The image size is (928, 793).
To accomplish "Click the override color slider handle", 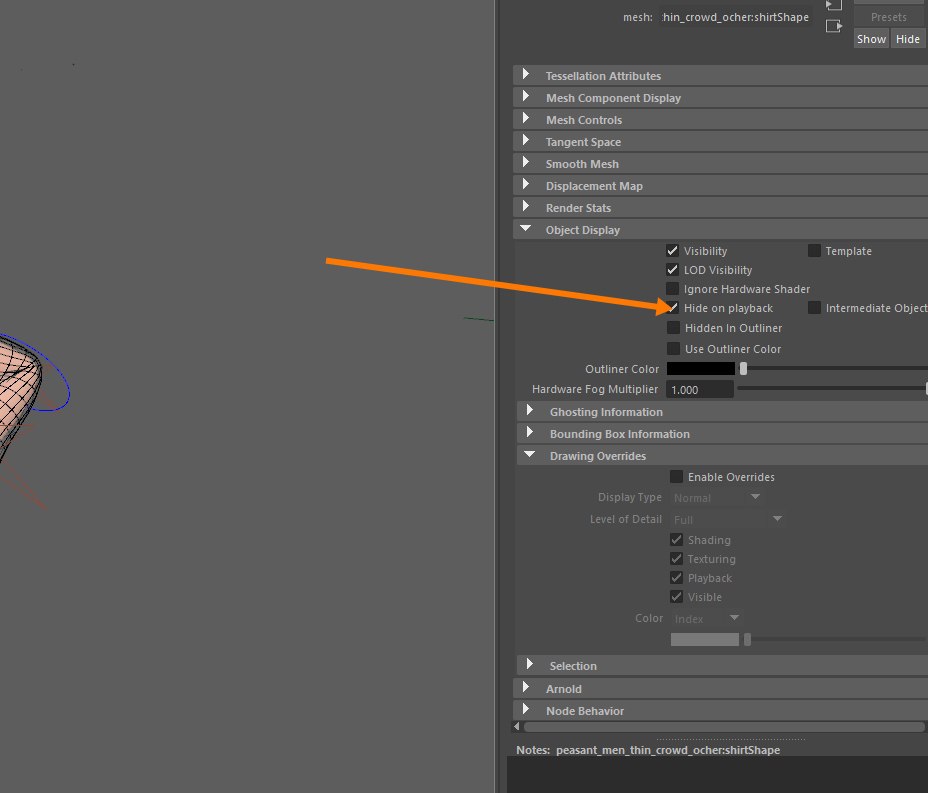I will pos(747,639).
